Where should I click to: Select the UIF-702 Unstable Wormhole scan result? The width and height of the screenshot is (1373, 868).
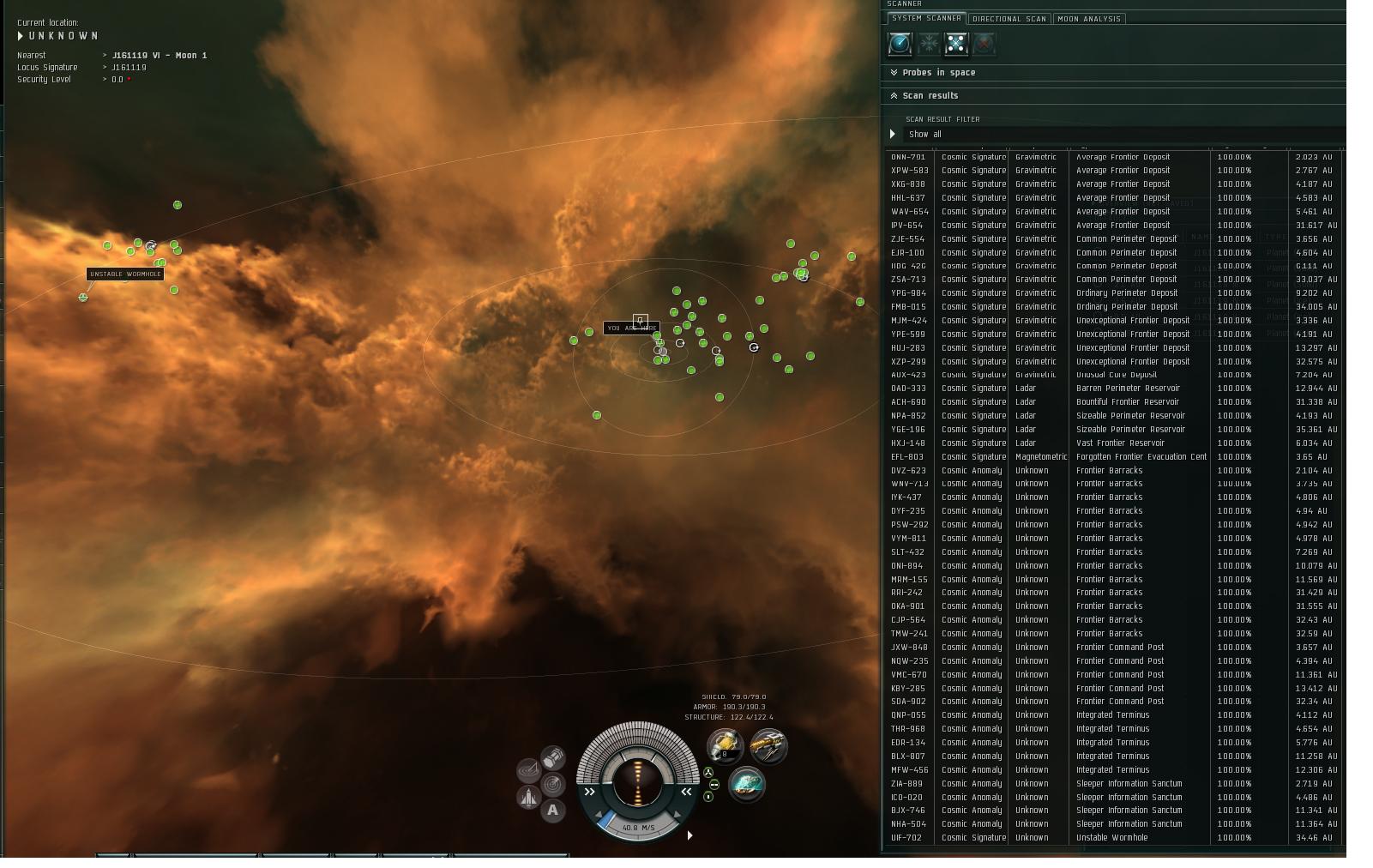tap(1113, 838)
